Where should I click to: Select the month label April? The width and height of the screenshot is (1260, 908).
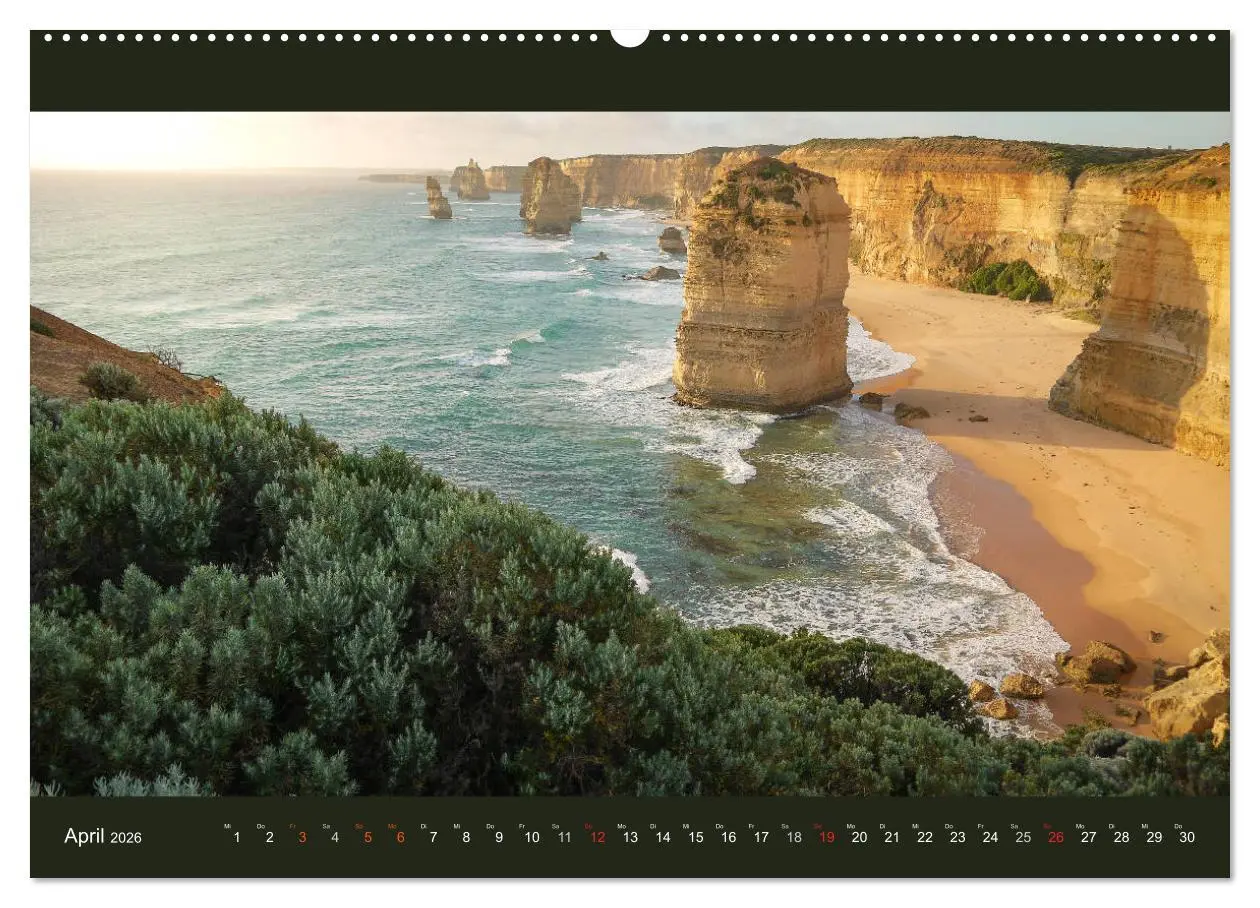[x=88, y=837]
